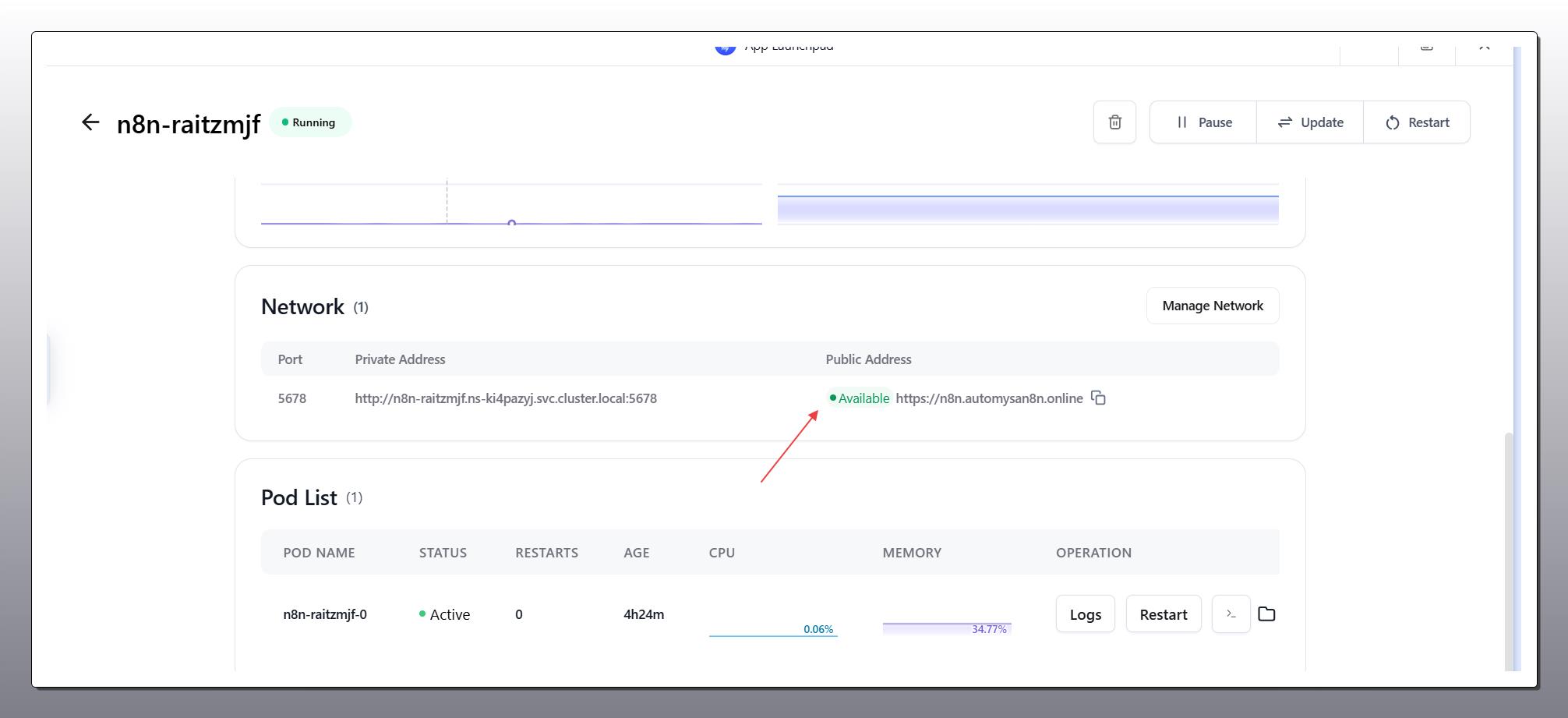1568x718 pixels.
Task: Click the Network section heading
Action: 302,306
